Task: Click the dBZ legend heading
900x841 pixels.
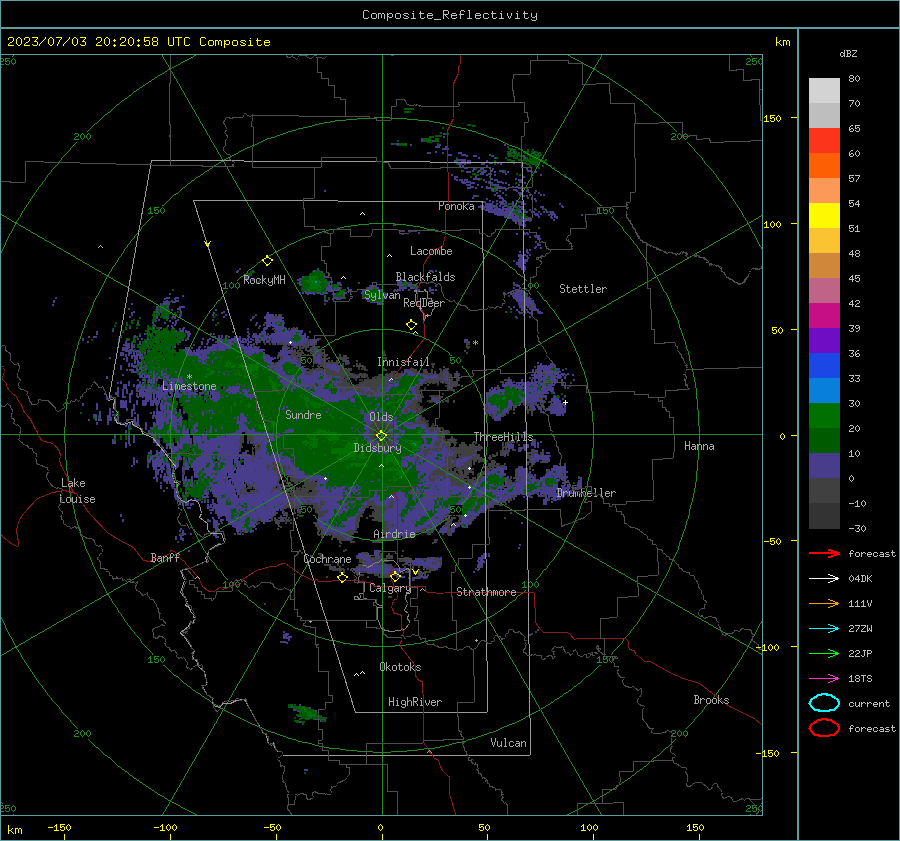Action: point(848,53)
